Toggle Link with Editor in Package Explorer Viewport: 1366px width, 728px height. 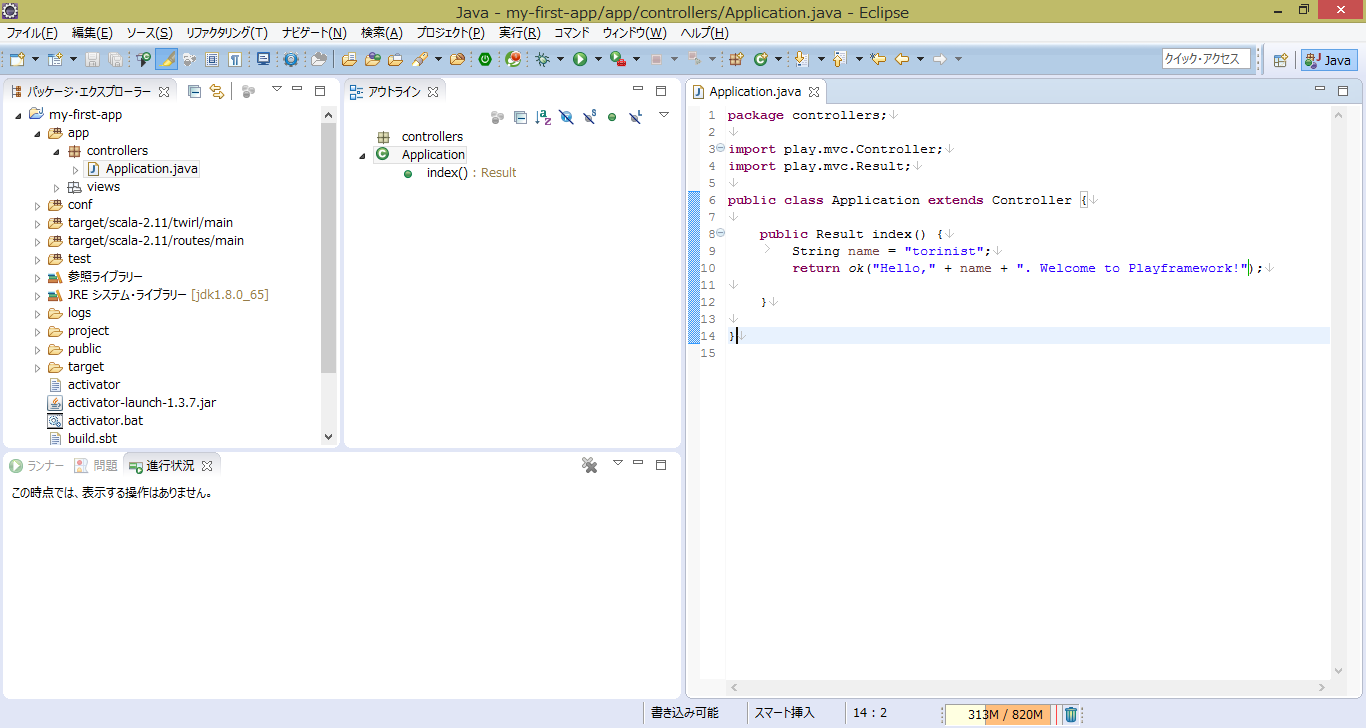(x=215, y=91)
